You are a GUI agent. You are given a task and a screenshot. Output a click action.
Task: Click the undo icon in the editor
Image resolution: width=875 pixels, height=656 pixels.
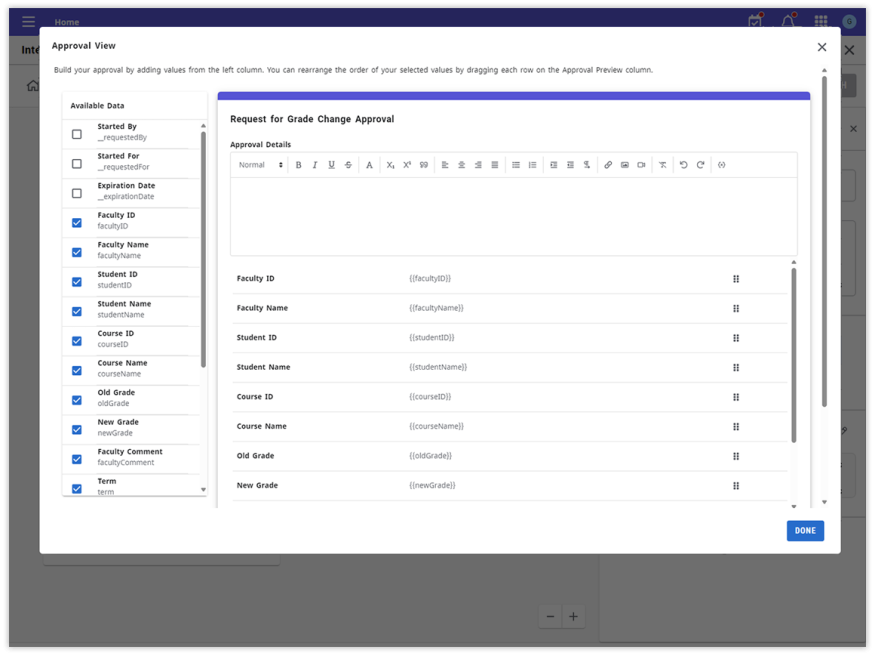click(684, 165)
